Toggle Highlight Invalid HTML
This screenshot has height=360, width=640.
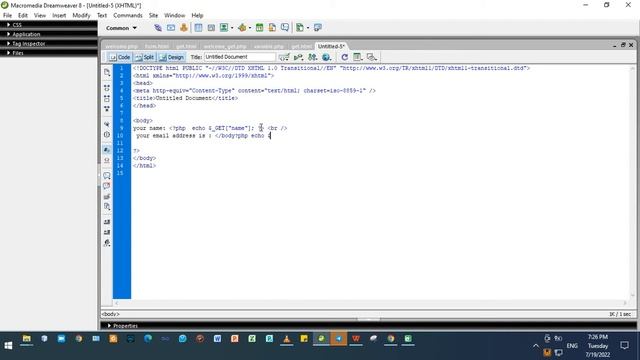107,160
